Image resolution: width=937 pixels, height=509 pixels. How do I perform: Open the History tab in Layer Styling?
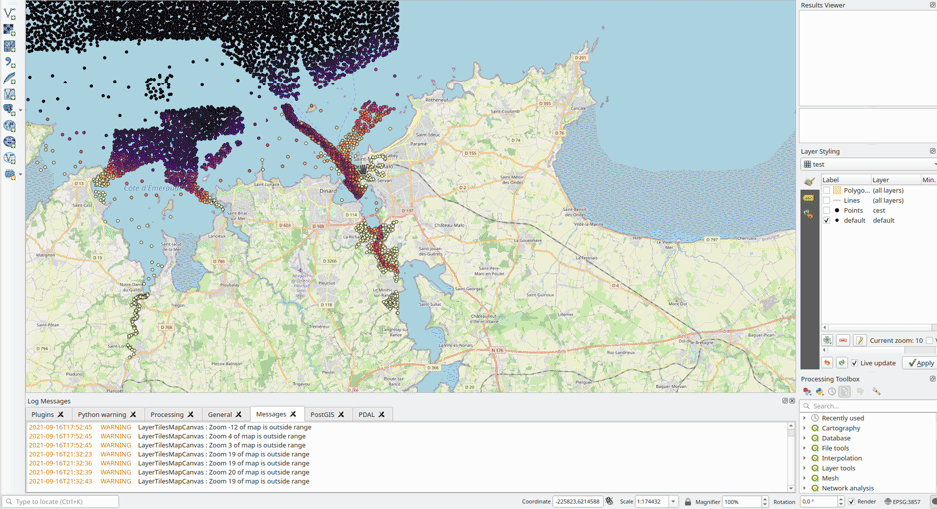pyautogui.click(x=809, y=214)
